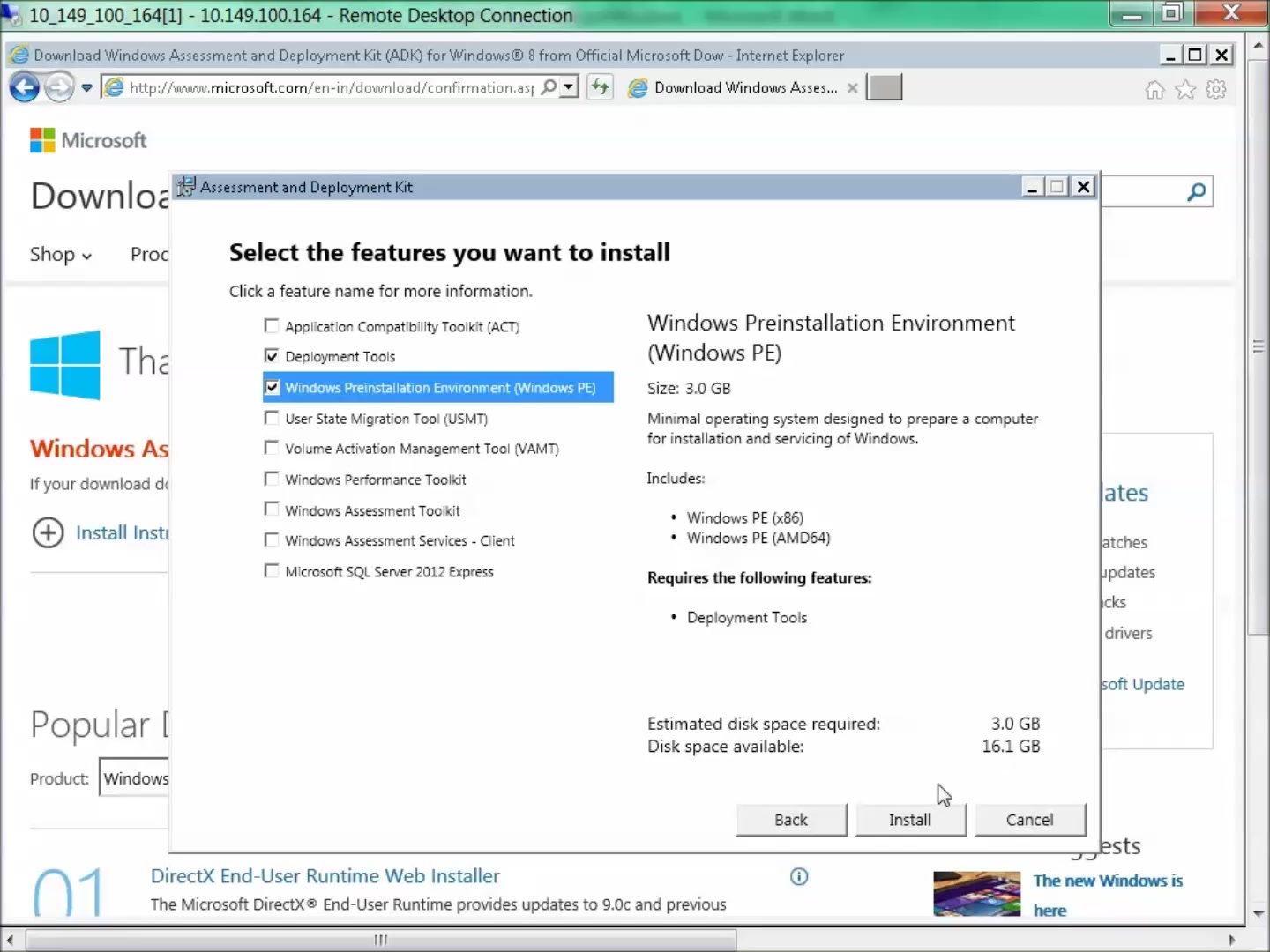
Task: Maximize the Internet Explorer window
Action: (x=1195, y=56)
